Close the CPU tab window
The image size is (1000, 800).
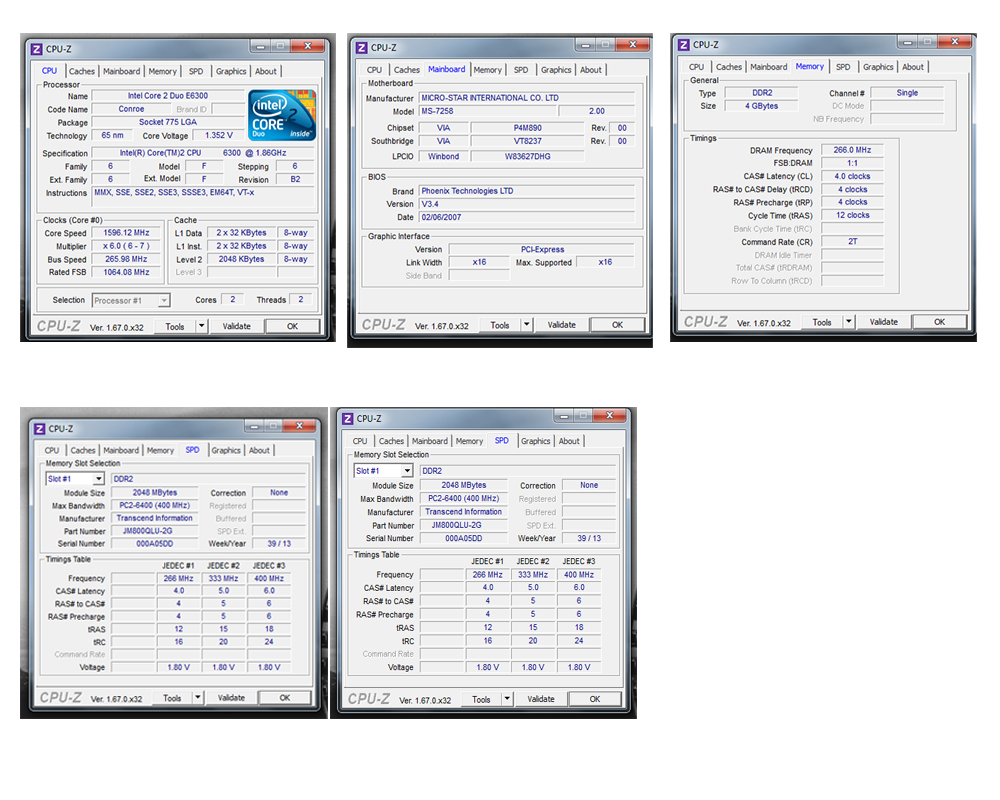308,47
